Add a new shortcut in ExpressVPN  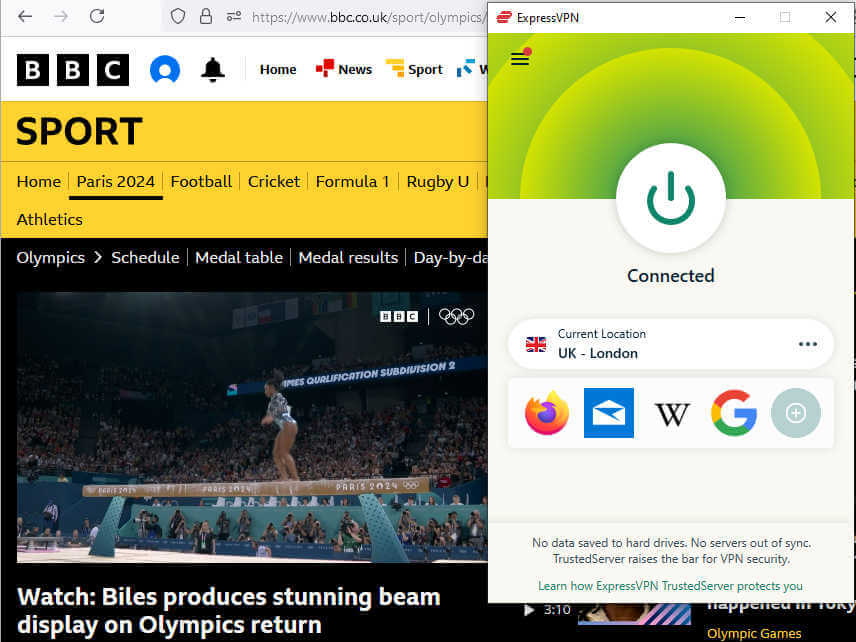(795, 413)
